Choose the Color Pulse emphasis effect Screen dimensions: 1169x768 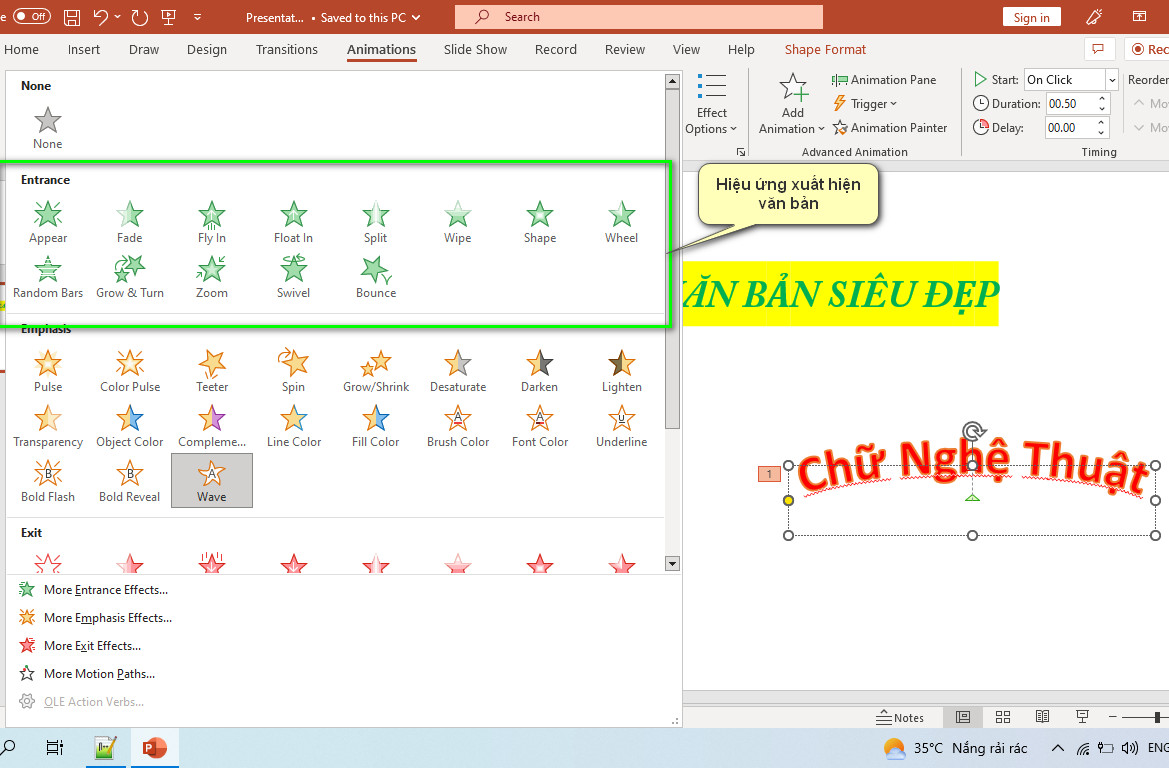click(130, 371)
